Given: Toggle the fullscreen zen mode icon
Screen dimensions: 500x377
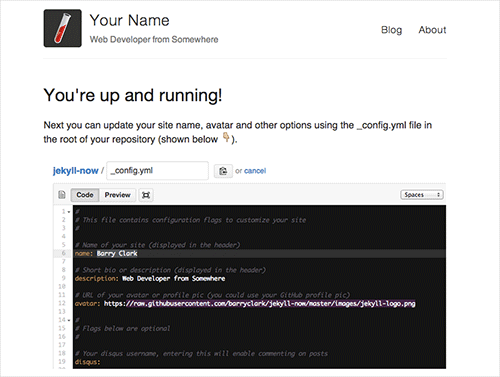Looking at the screenshot, I should coord(146,195).
